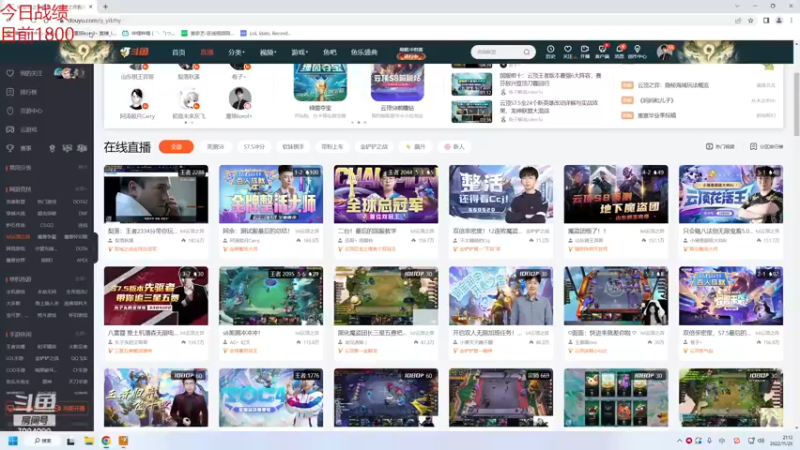The height and width of the screenshot is (450, 800).
Task: Open the 云顶花活王 stream thumbnail
Action: 731,194
